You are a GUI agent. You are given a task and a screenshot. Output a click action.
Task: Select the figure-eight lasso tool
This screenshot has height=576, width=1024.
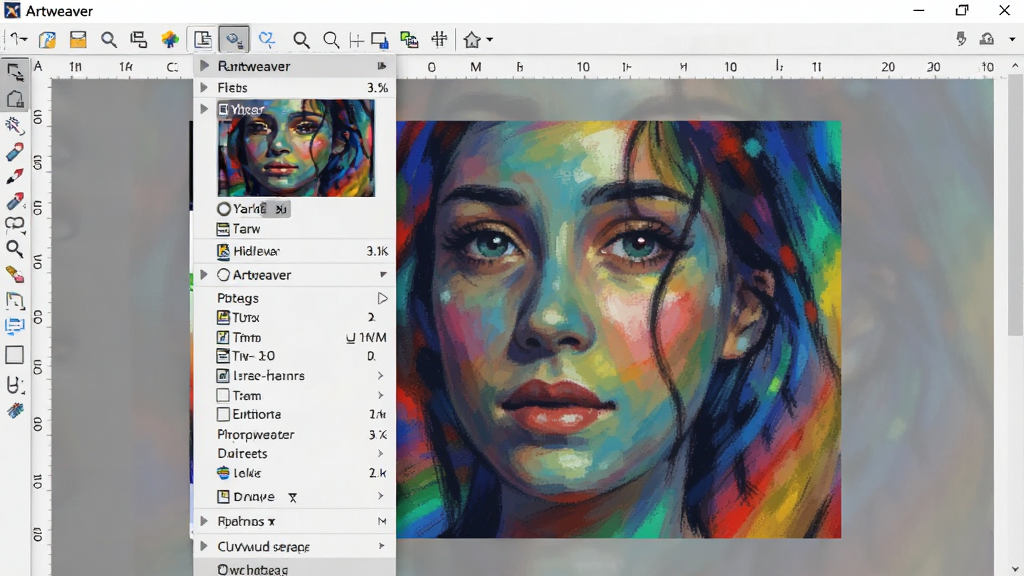[x=14, y=225]
